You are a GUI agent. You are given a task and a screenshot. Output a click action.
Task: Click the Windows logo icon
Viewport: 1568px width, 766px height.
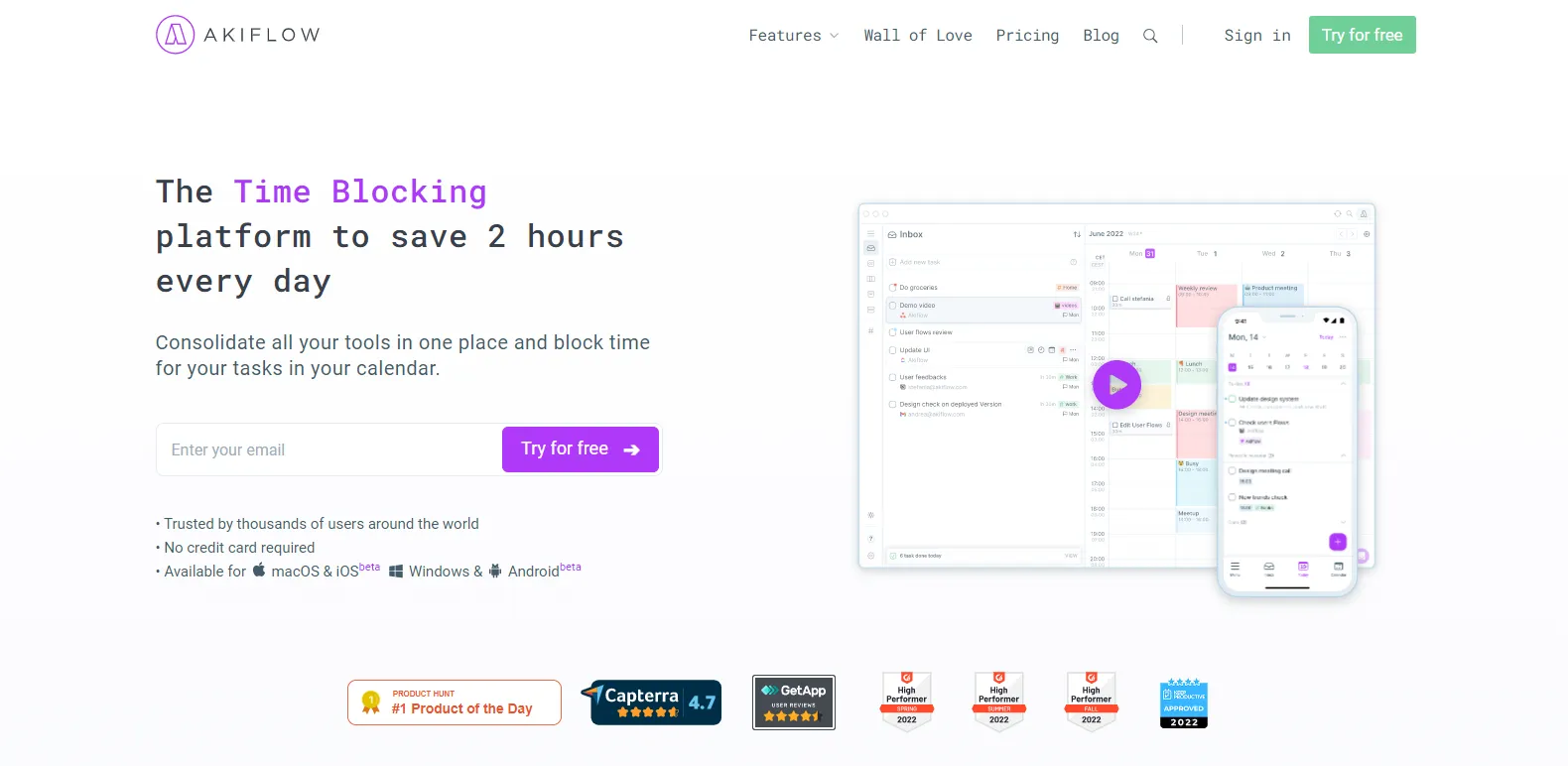pyautogui.click(x=396, y=572)
